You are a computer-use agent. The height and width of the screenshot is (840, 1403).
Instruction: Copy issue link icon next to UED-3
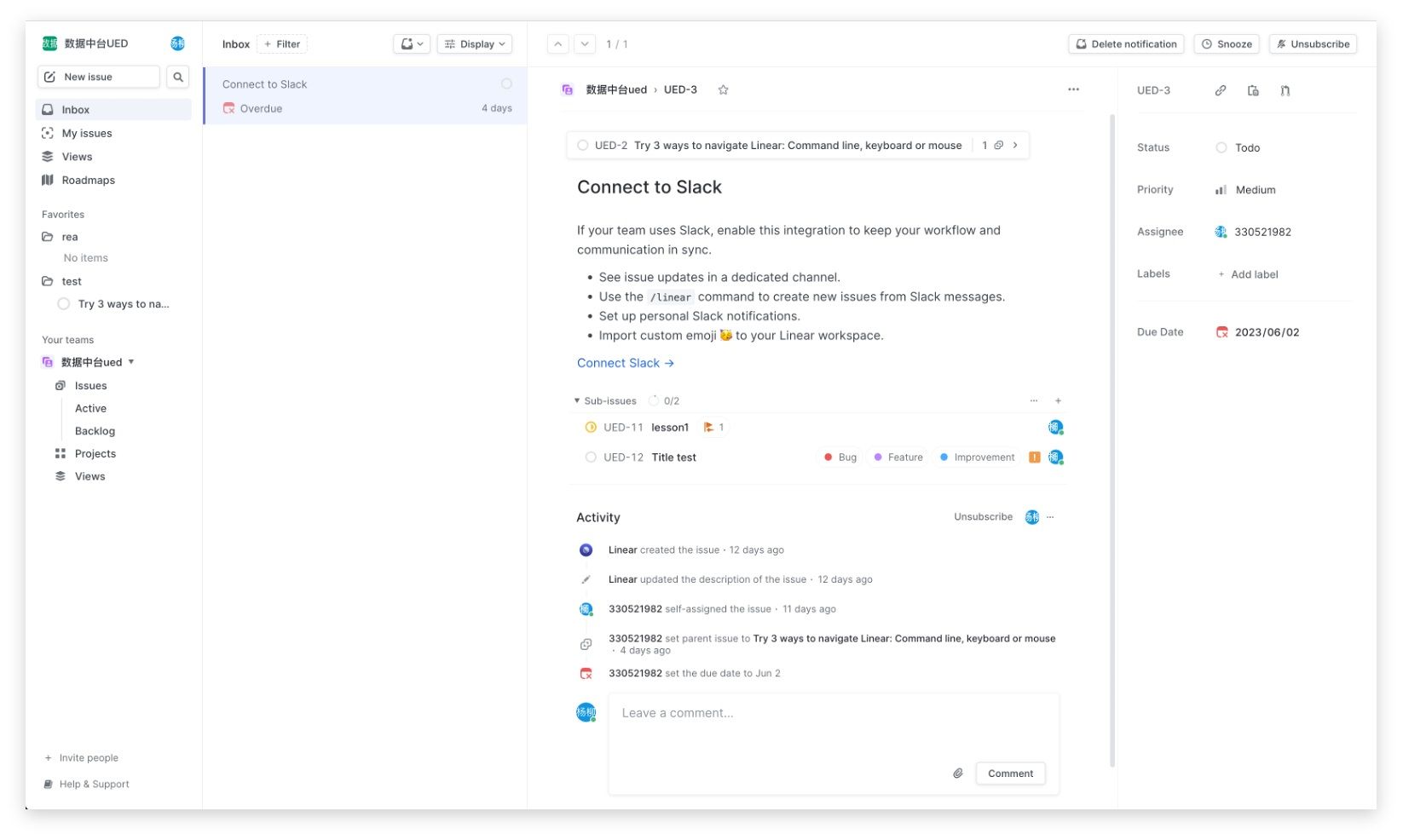[1221, 90]
